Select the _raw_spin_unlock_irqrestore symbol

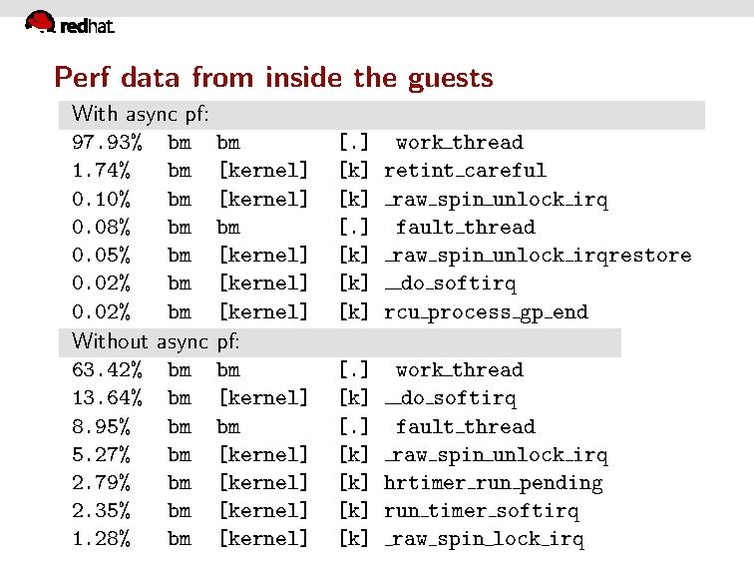pyautogui.click(x=537, y=255)
